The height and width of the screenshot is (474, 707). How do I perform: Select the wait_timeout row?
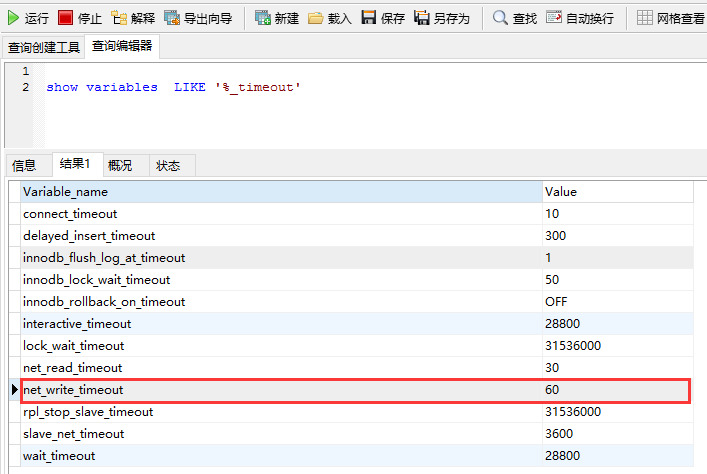coord(60,456)
